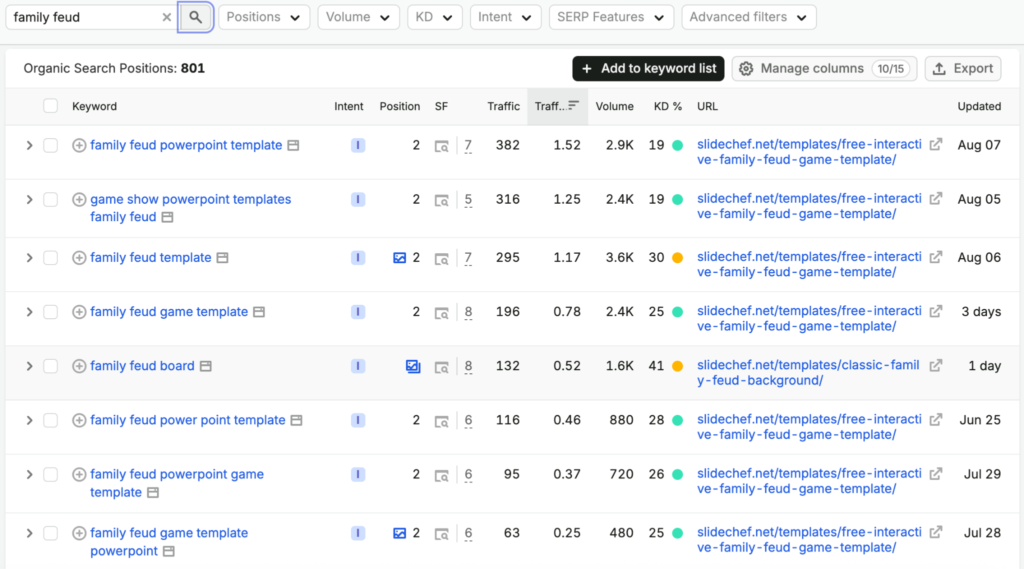Screen dimensions: 1024x569
Task: Open external link for family feud game template row
Action: [x=936, y=311]
